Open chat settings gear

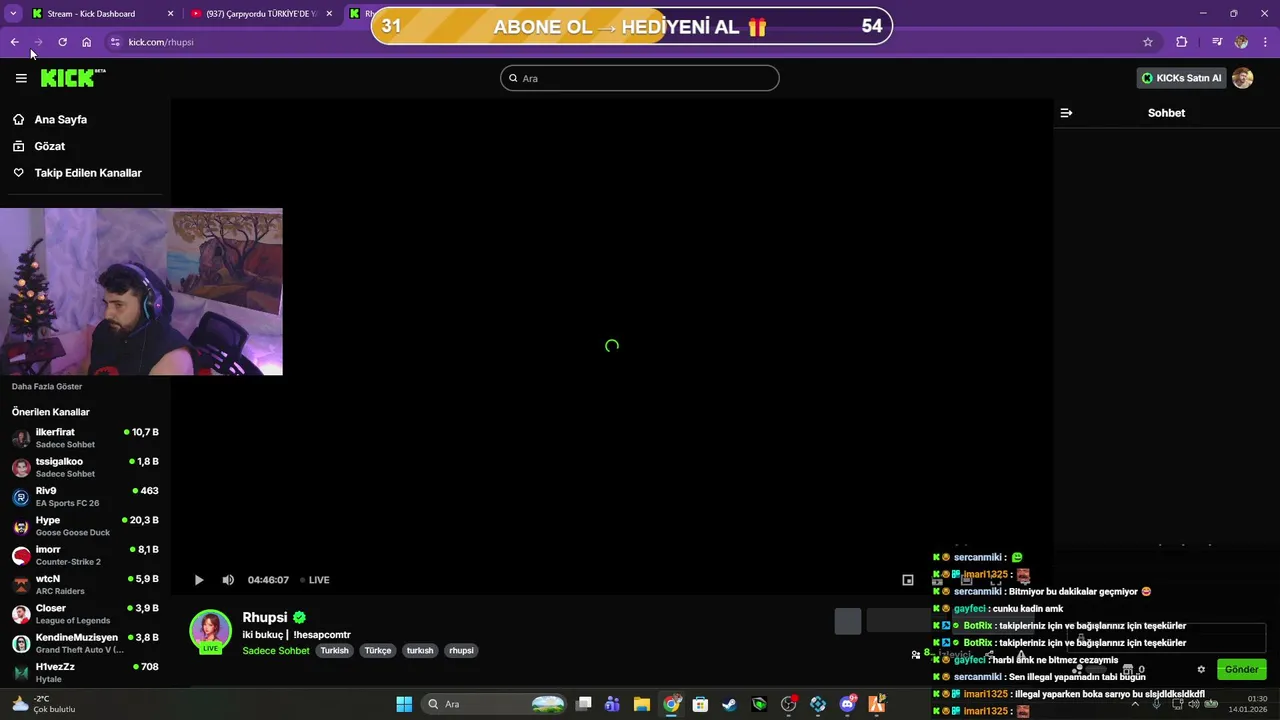click(x=1201, y=669)
